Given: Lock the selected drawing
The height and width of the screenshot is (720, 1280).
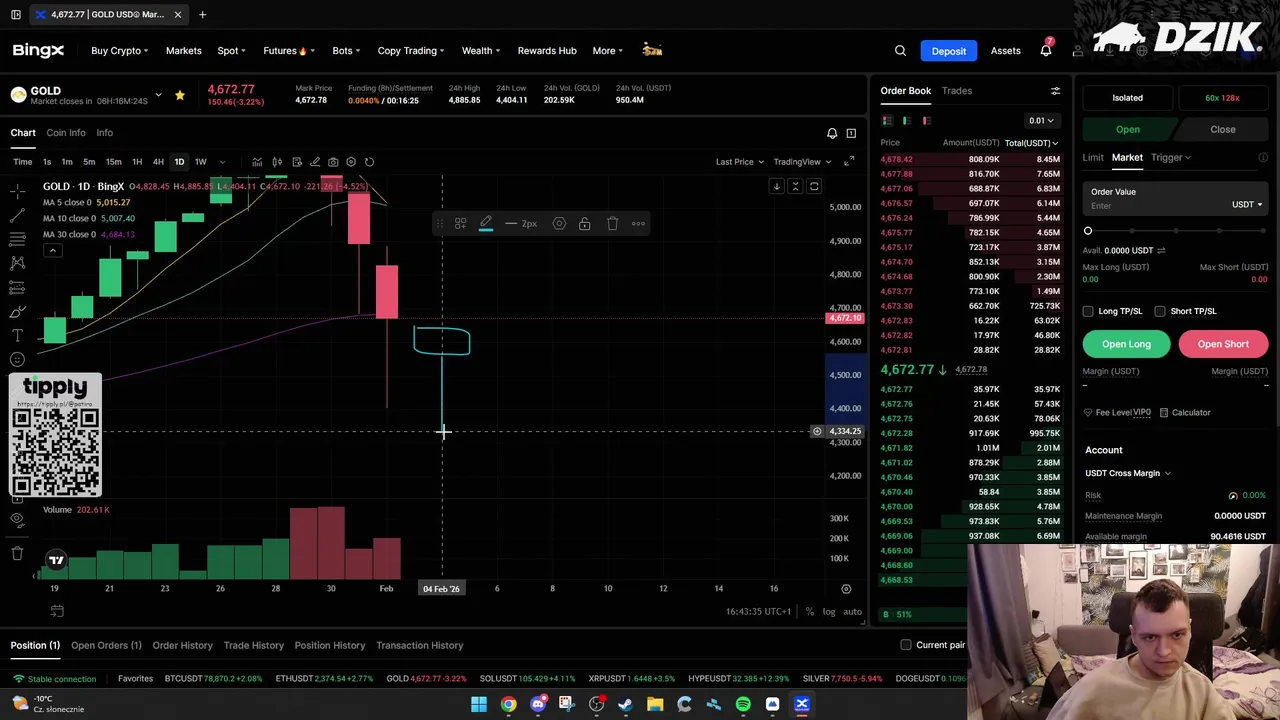Looking at the screenshot, I should click(585, 224).
